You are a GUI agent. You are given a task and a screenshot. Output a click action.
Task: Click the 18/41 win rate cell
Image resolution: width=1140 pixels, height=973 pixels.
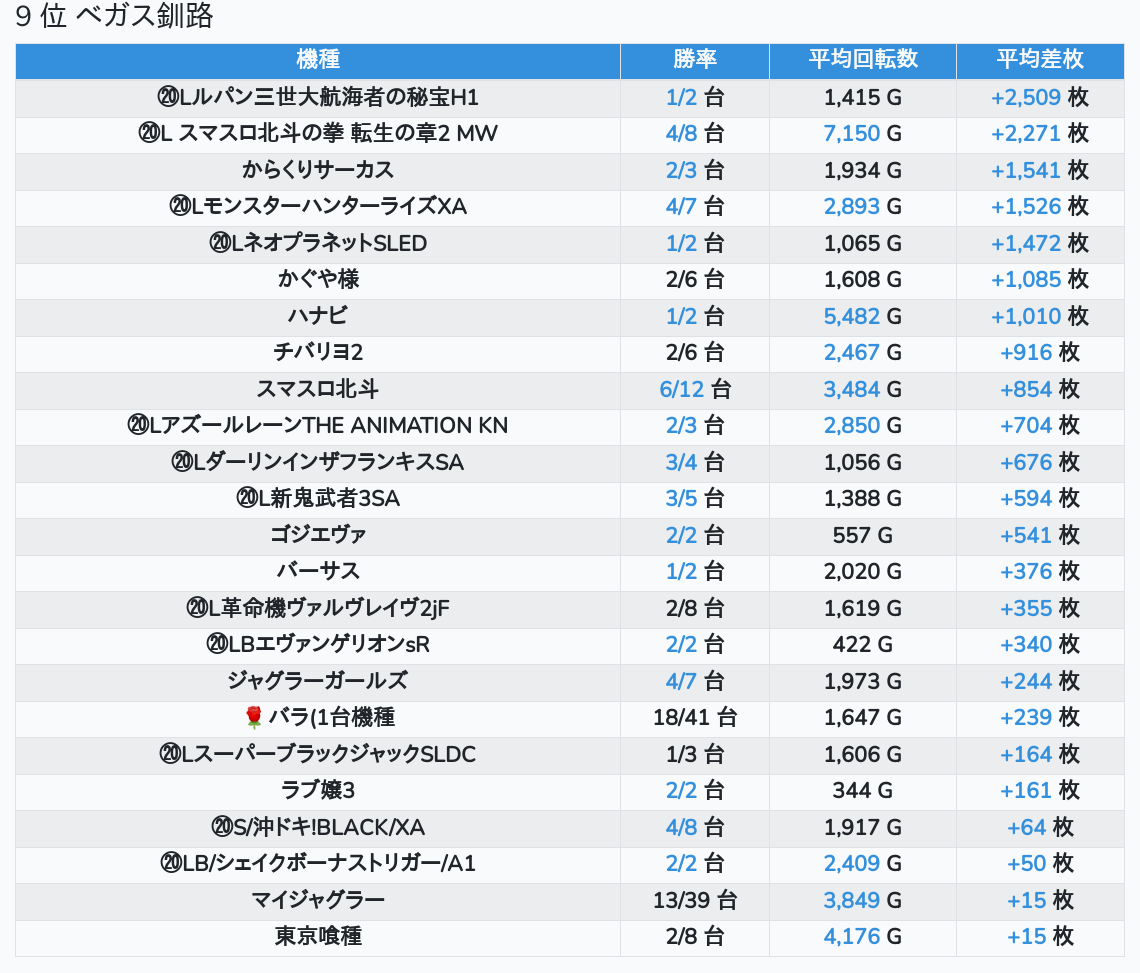pos(694,718)
